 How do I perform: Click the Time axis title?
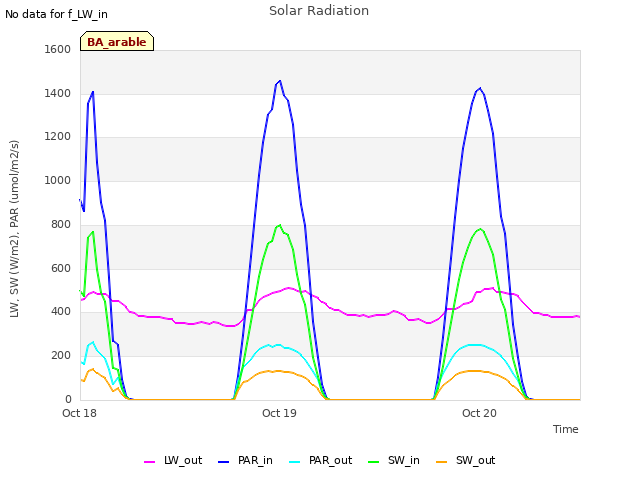click(566, 429)
